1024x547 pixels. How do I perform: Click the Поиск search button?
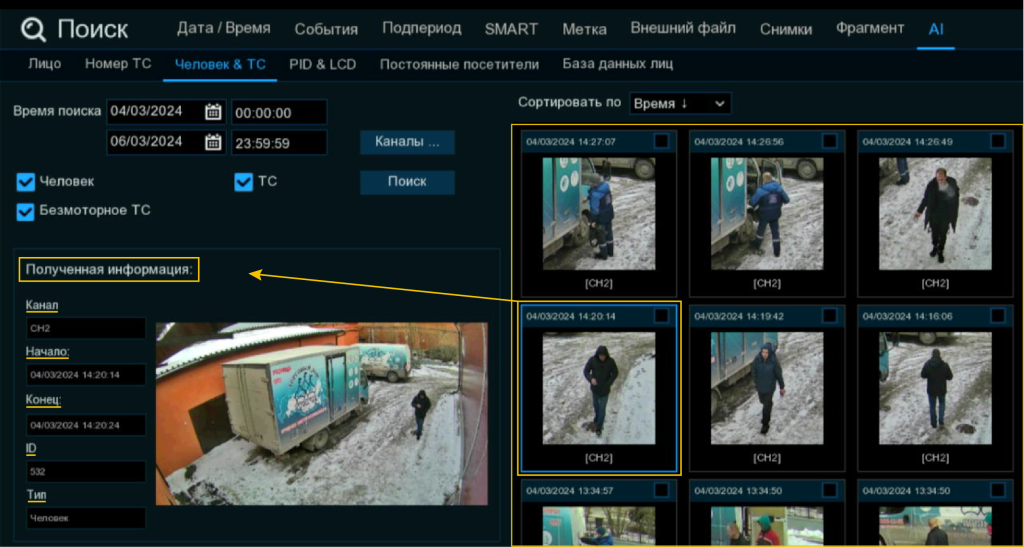coord(407,182)
